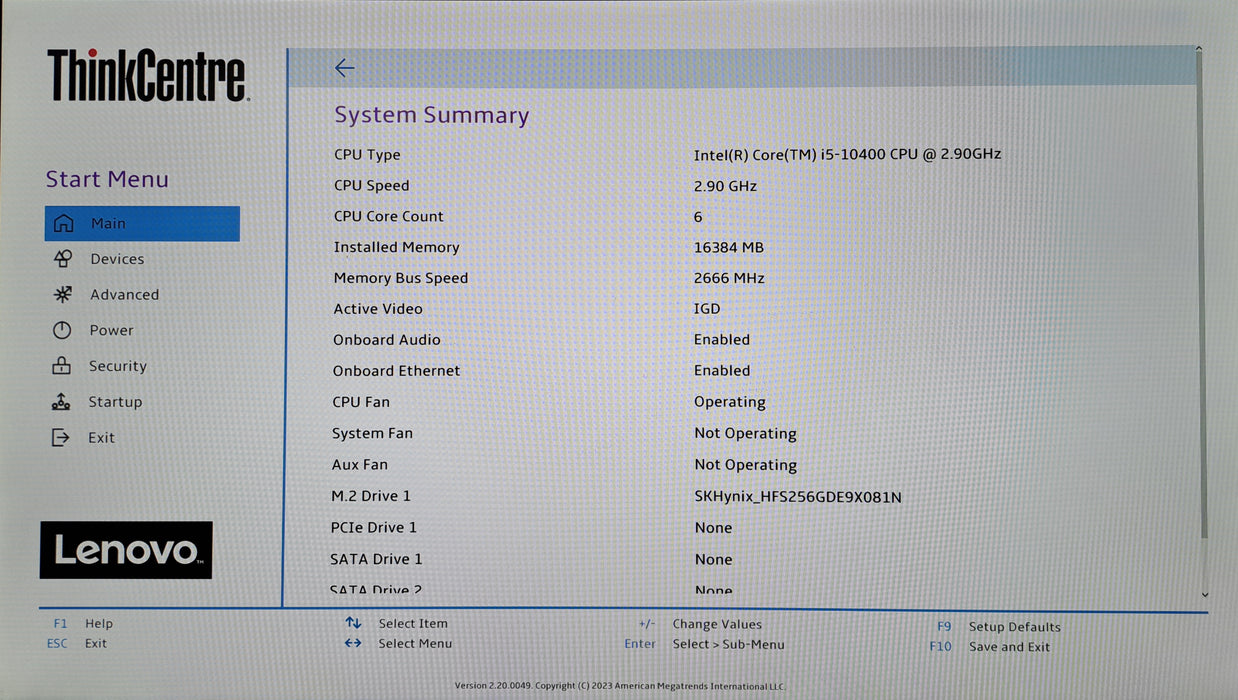The height and width of the screenshot is (700, 1238).
Task: Click the Active Video label
Action: (378, 309)
